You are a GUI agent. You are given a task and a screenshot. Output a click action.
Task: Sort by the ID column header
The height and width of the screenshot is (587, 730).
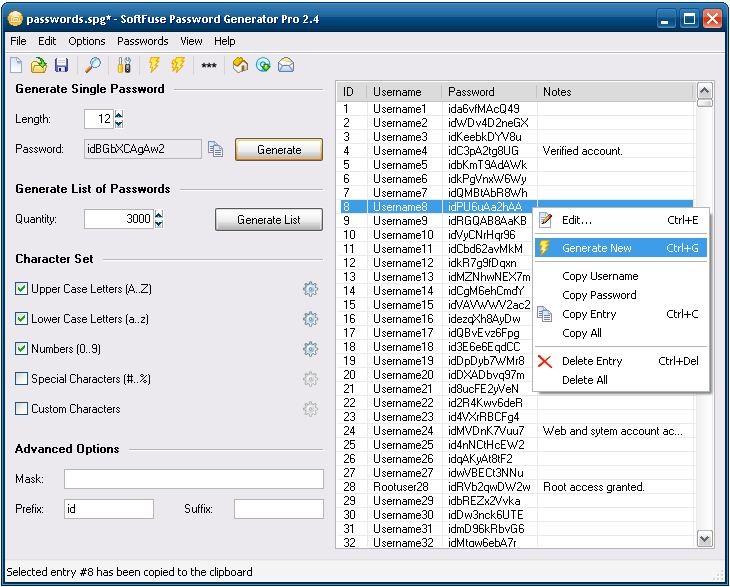[x=351, y=92]
